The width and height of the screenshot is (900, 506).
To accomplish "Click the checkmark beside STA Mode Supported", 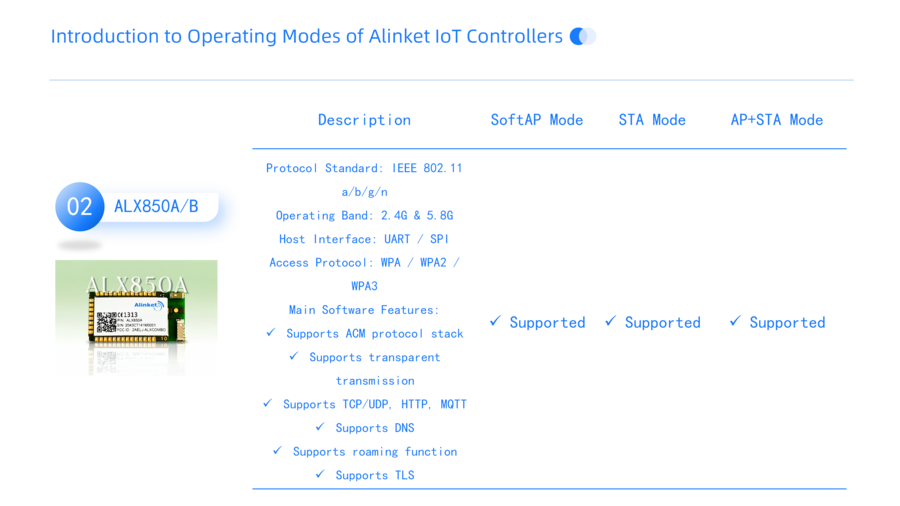I will pos(611,321).
